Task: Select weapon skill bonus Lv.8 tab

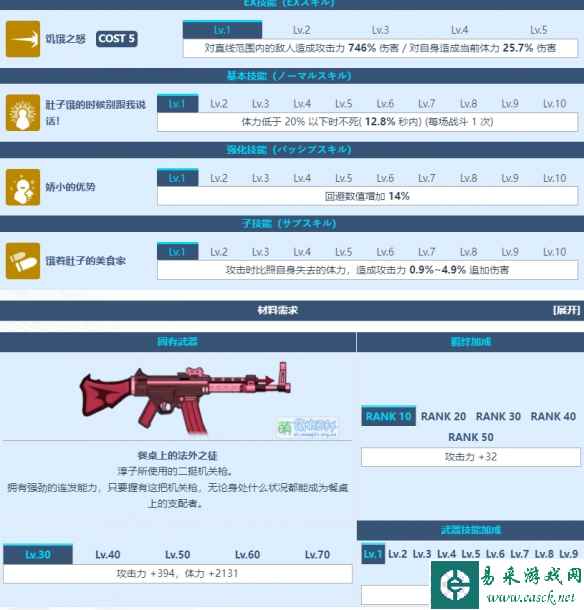Action: [x=544, y=554]
